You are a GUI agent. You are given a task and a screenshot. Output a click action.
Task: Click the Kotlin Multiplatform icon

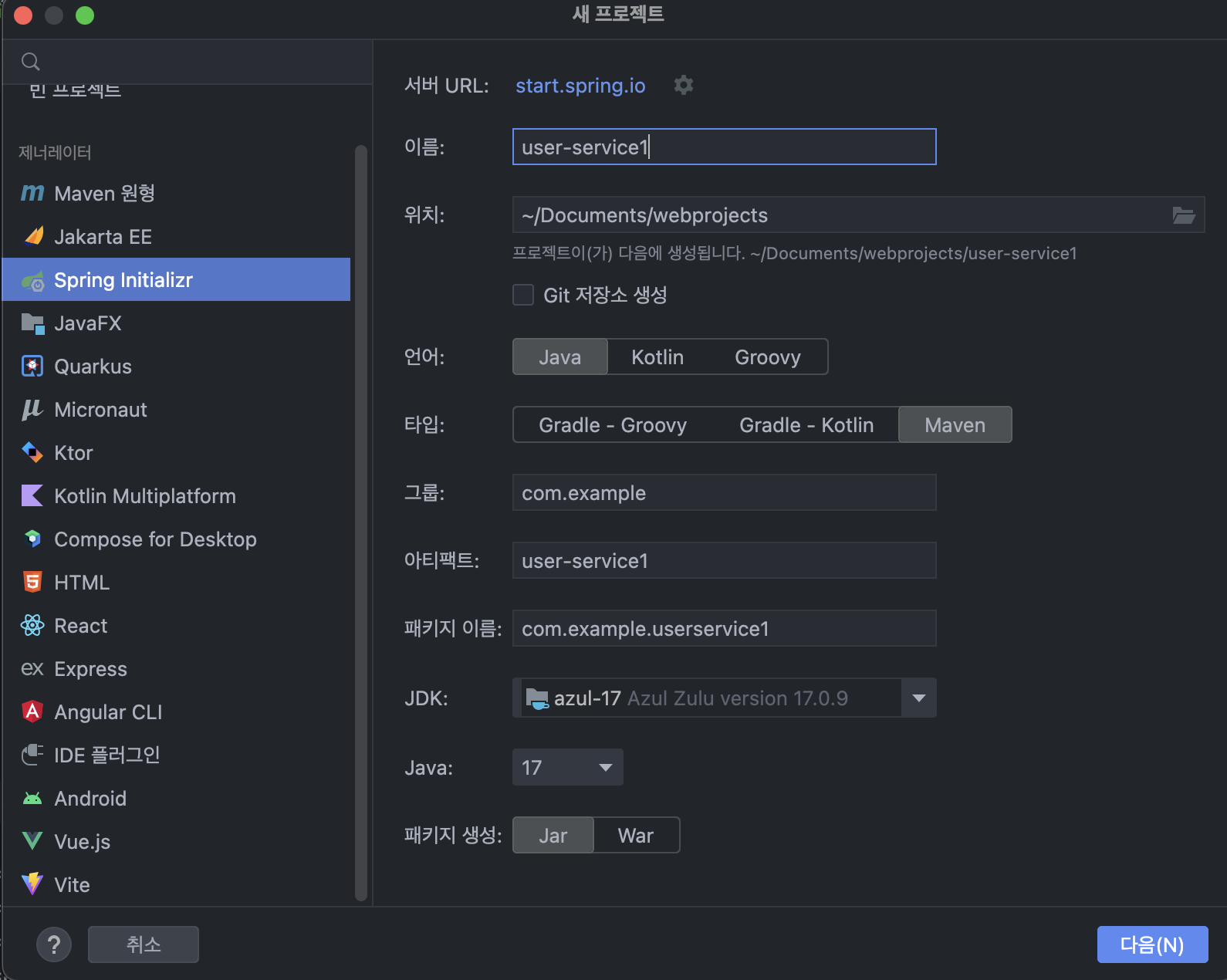[32, 496]
